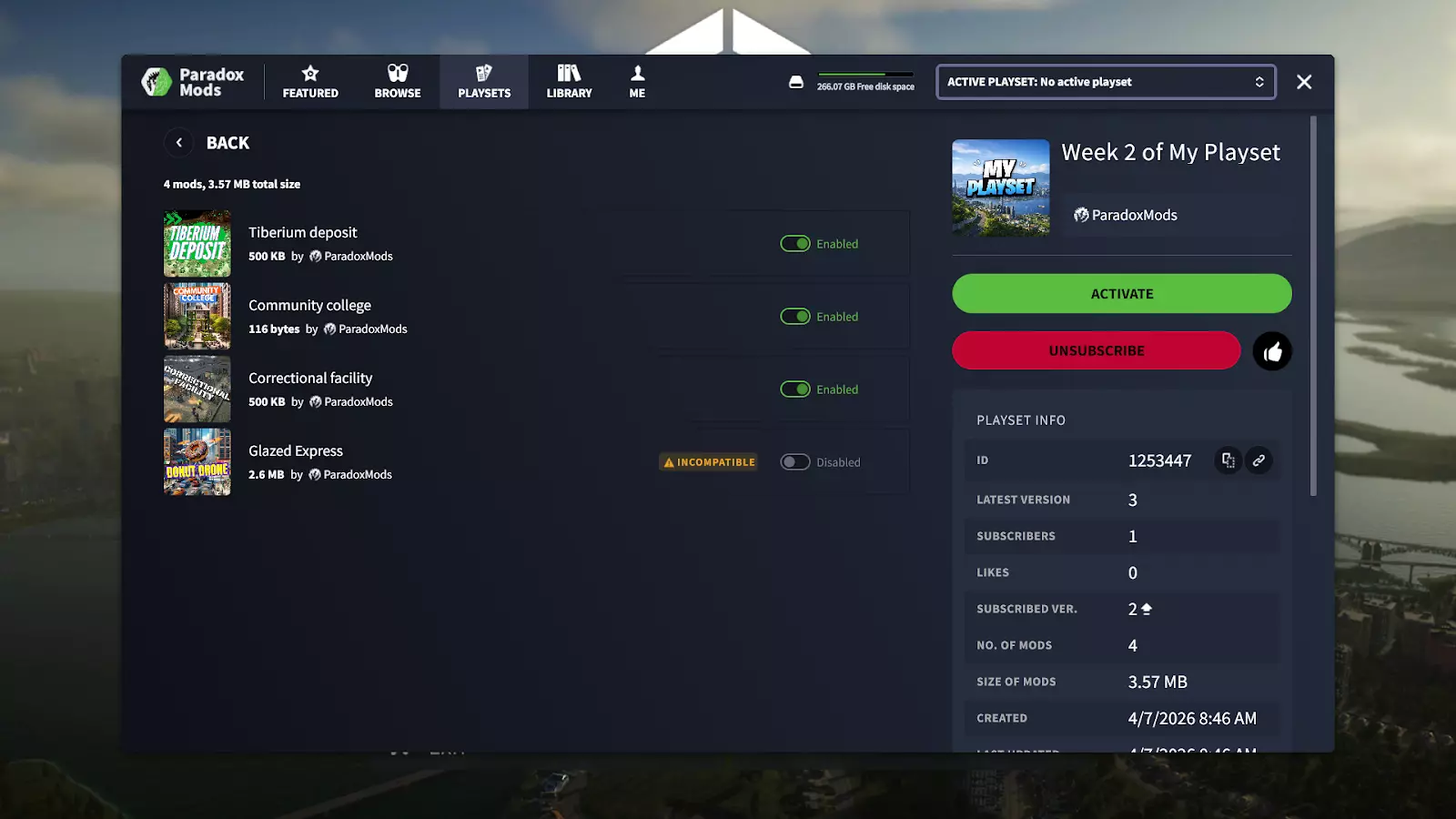Click the free disk space bar

pyautogui.click(x=865, y=74)
